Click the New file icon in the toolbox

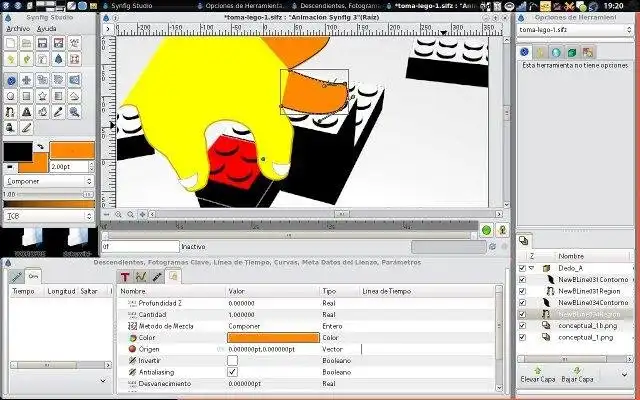point(11,43)
